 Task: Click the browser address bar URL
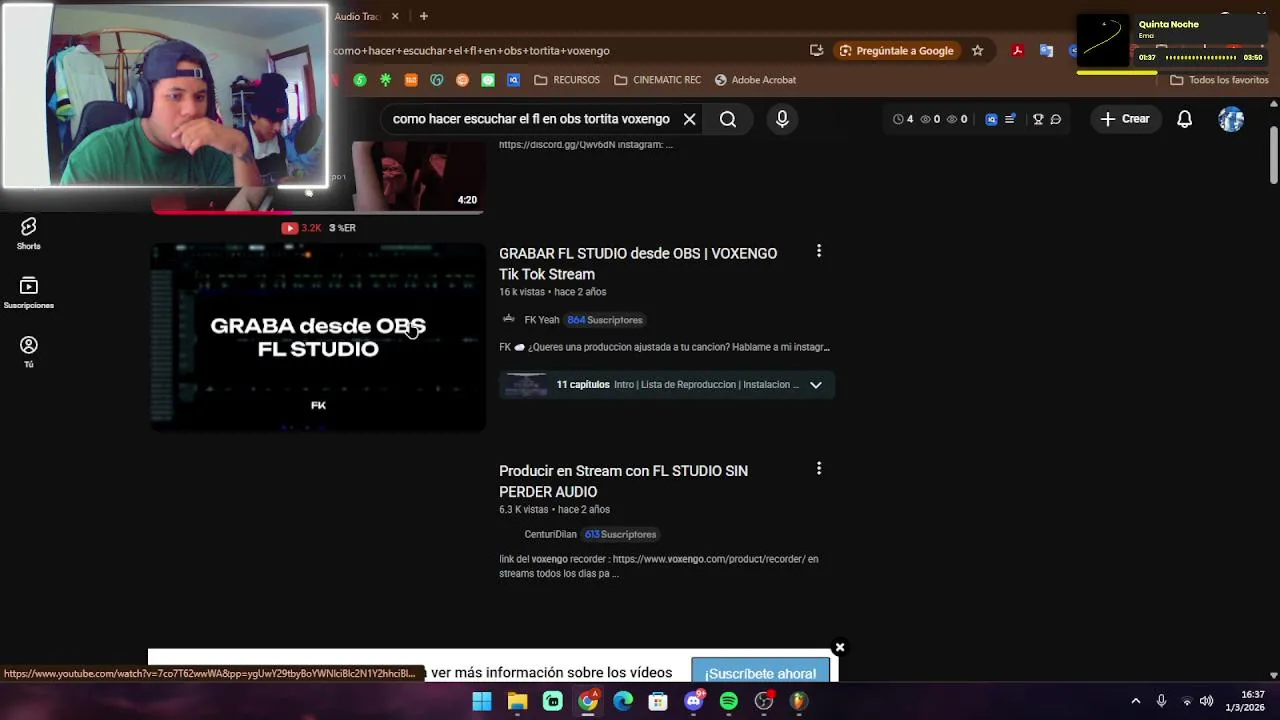pyautogui.click(x=471, y=51)
